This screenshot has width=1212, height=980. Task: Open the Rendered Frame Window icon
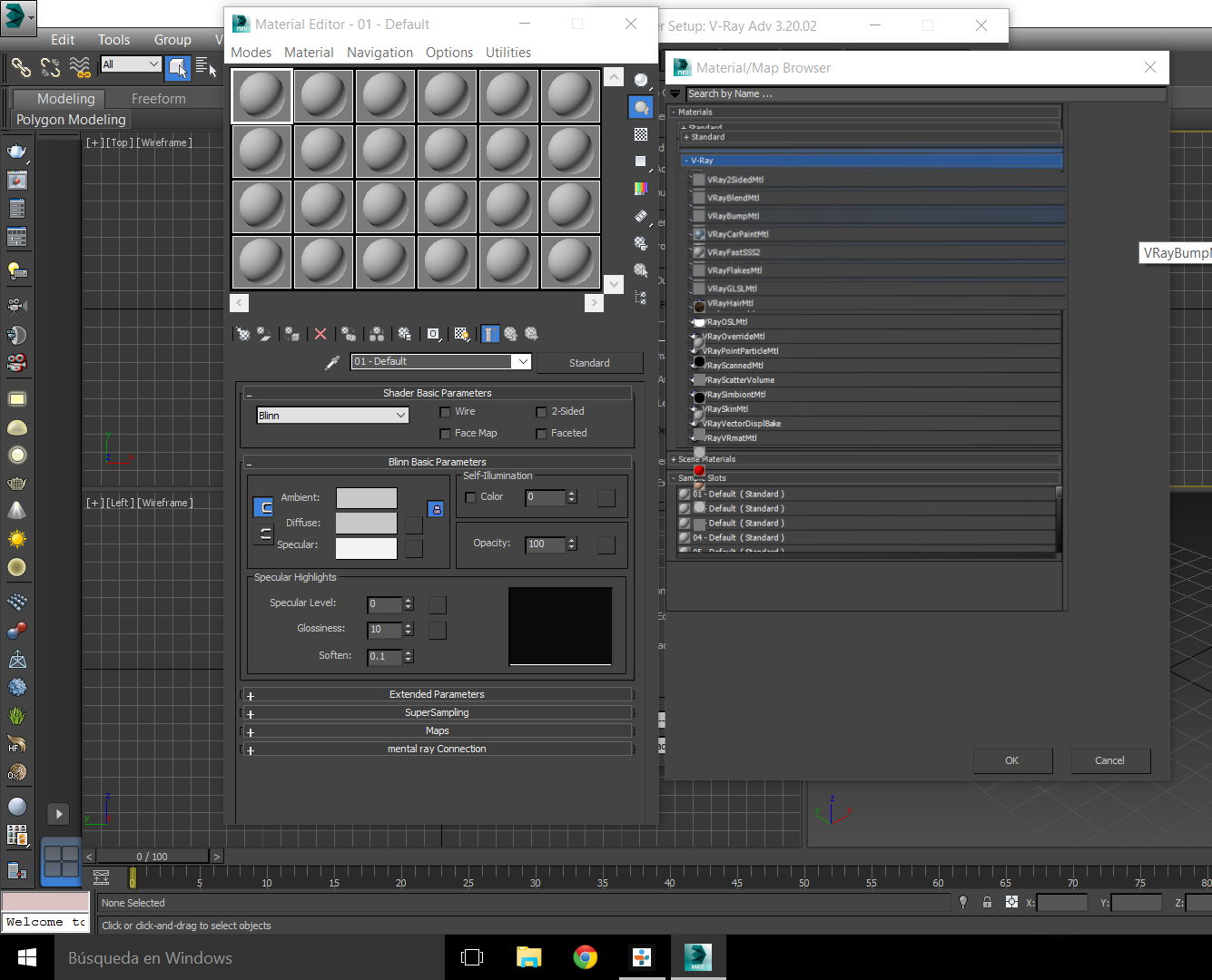[17, 181]
